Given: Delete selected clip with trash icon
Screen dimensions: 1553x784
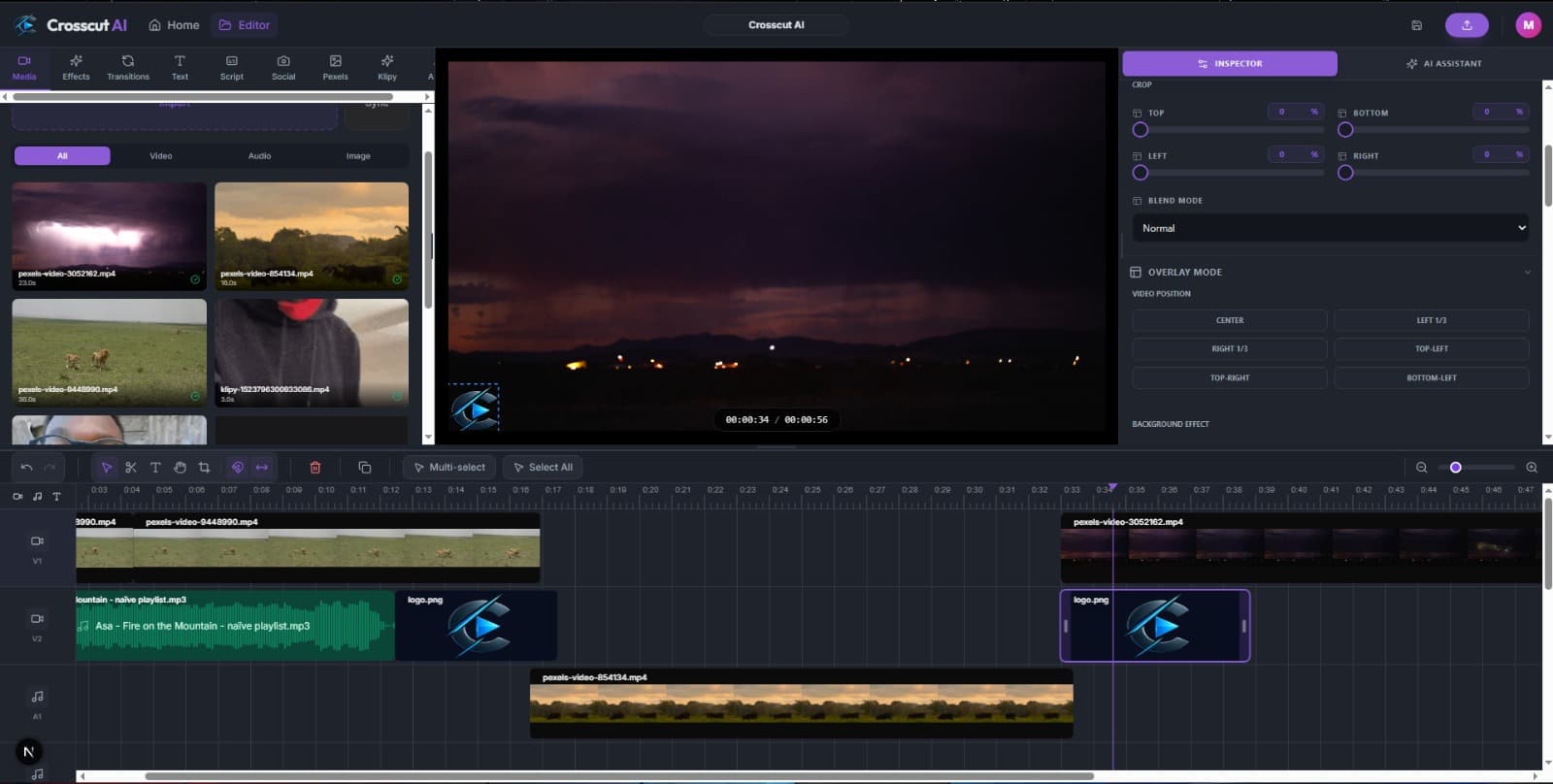Looking at the screenshot, I should [x=315, y=468].
